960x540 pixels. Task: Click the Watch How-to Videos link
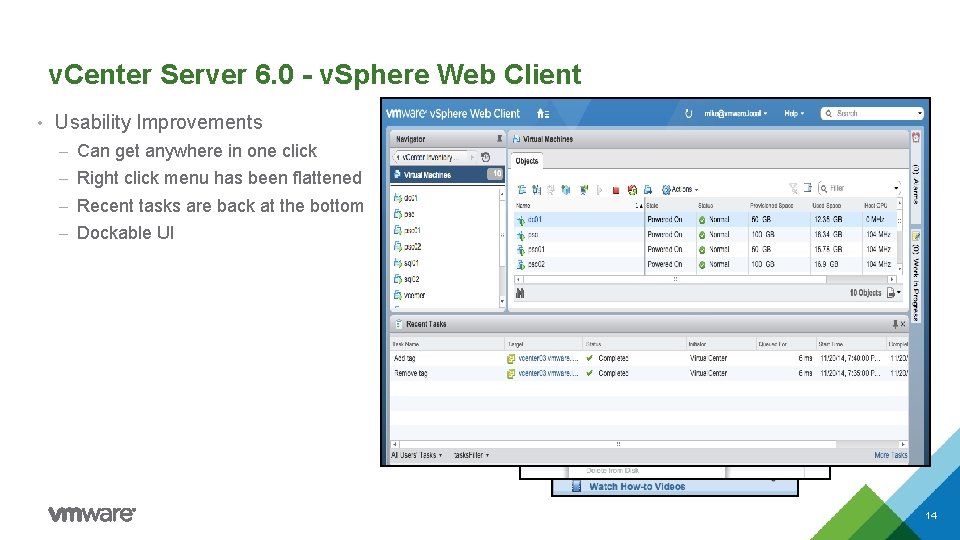click(637, 487)
